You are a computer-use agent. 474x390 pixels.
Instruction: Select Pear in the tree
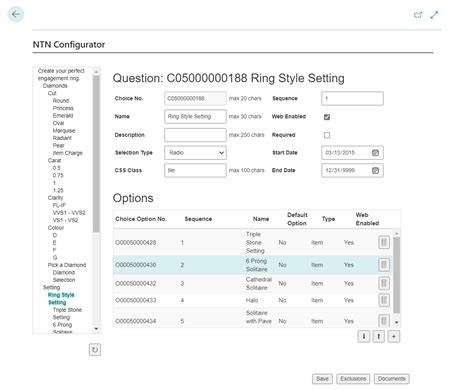tap(58, 145)
